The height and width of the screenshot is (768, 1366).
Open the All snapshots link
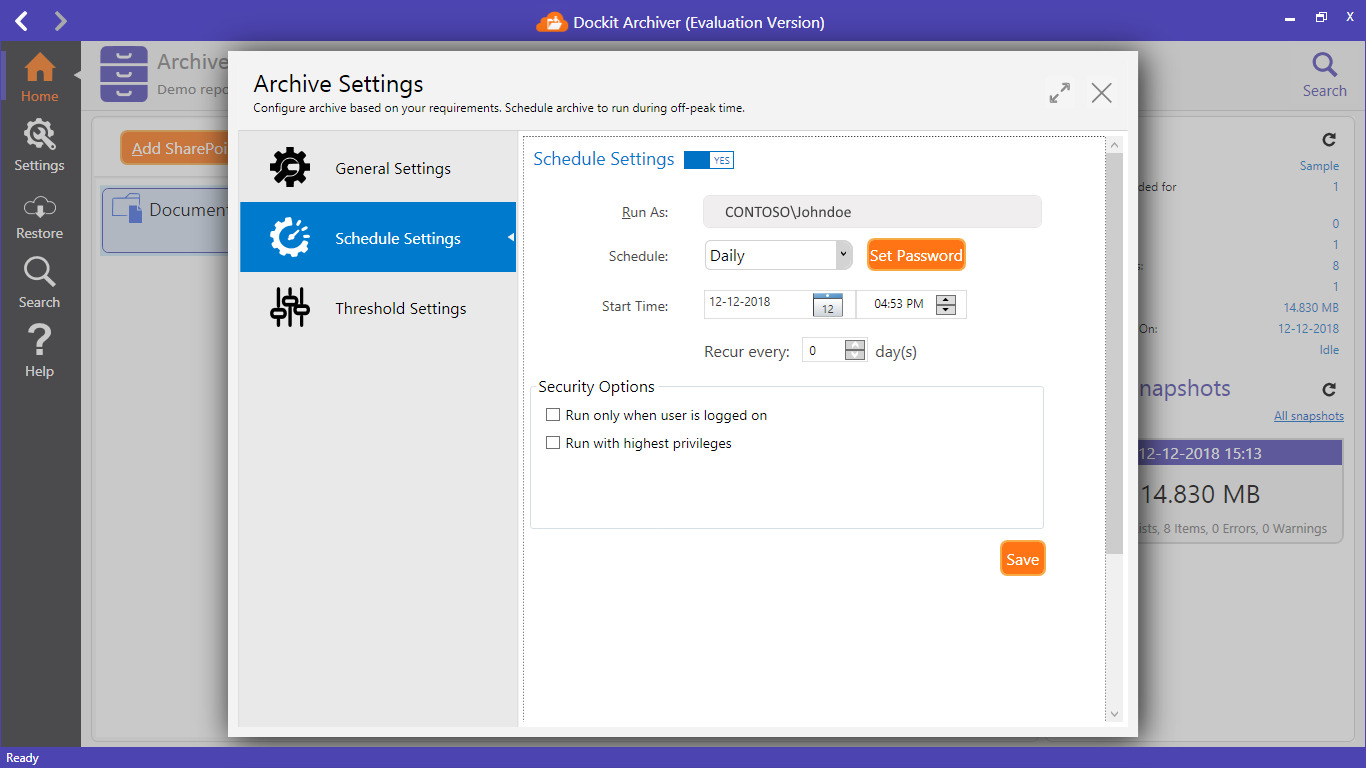pyautogui.click(x=1308, y=416)
